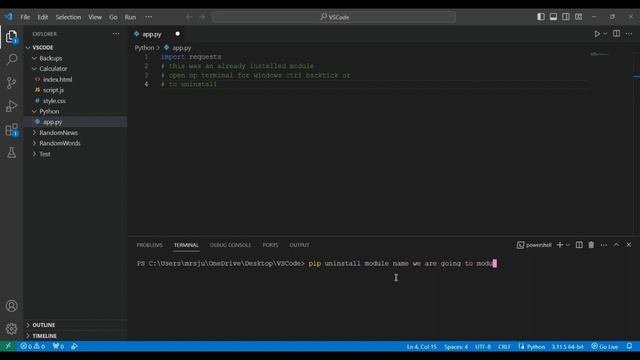This screenshot has height=360, width=640.
Task: Open run options dropdown beside play button
Action: [x=605, y=34]
